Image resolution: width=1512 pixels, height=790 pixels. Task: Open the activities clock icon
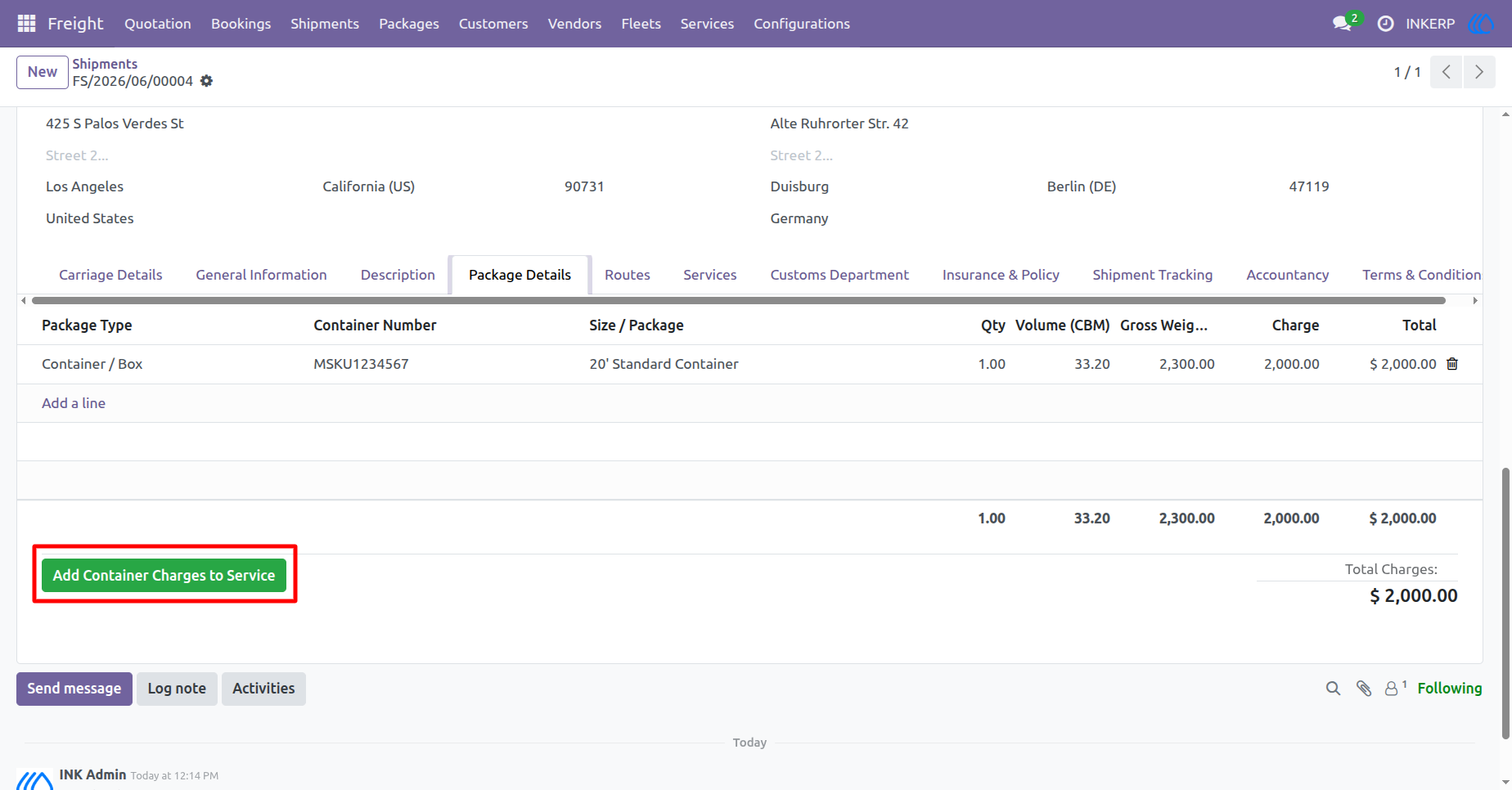[1385, 24]
